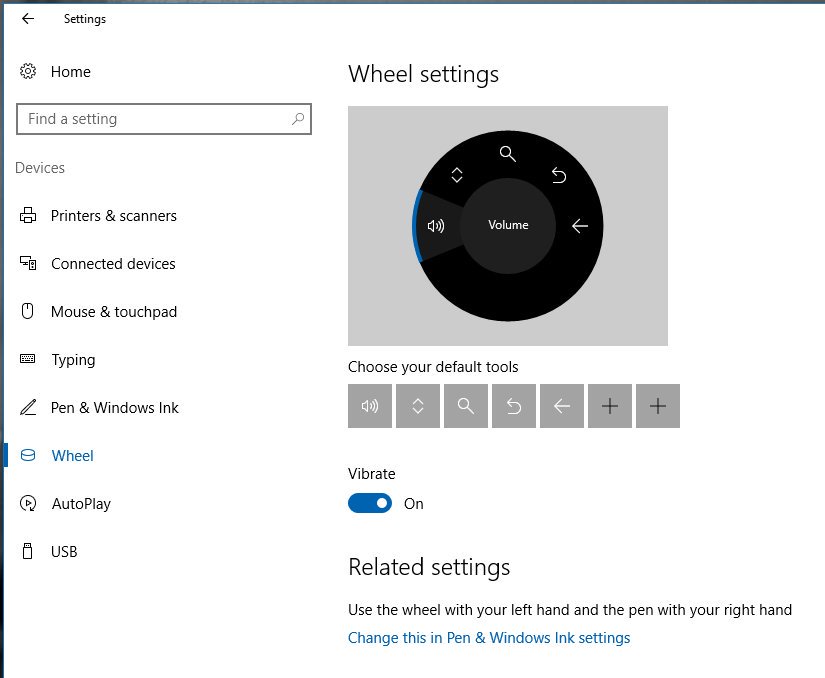Click the search magnifier in the search box
The height and width of the screenshot is (678, 825).
(x=298, y=119)
